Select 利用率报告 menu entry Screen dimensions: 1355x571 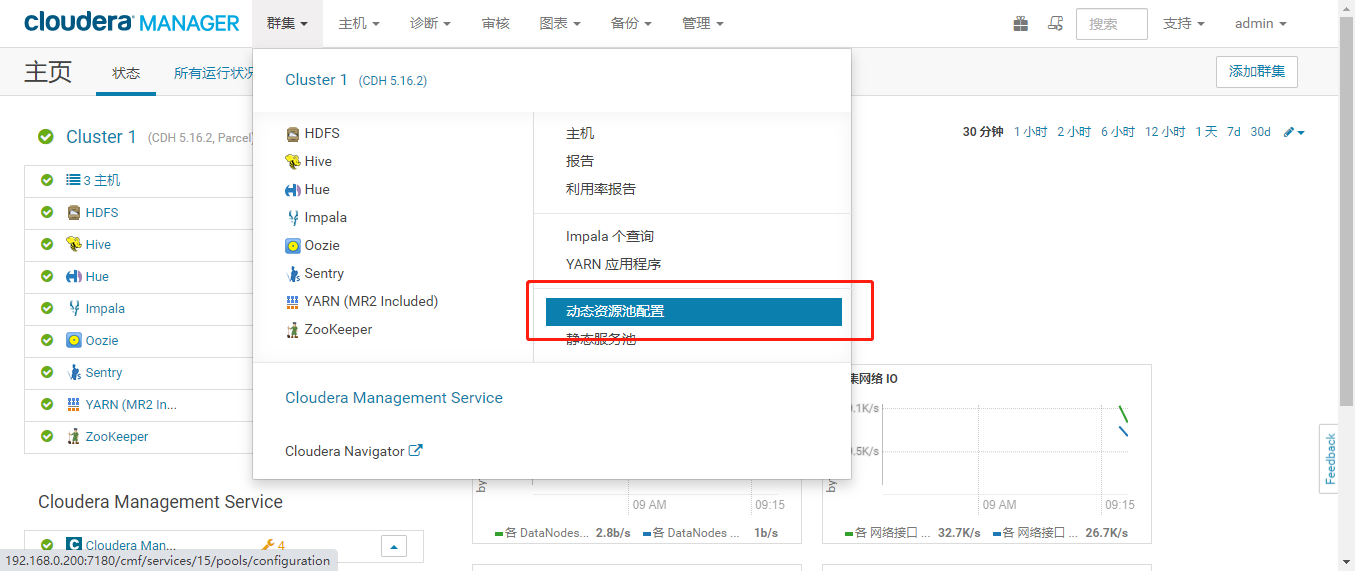pos(601,189)
